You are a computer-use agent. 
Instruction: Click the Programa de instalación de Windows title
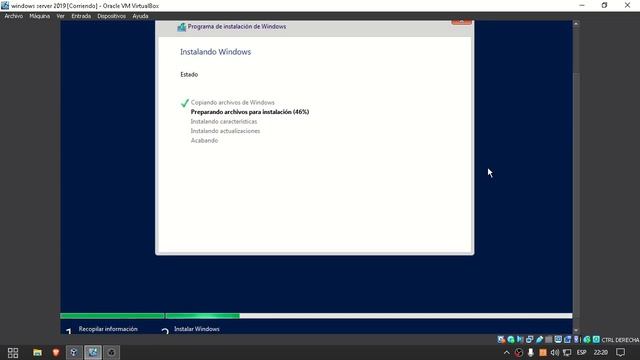pyautogui.click(x=237, y=27)
